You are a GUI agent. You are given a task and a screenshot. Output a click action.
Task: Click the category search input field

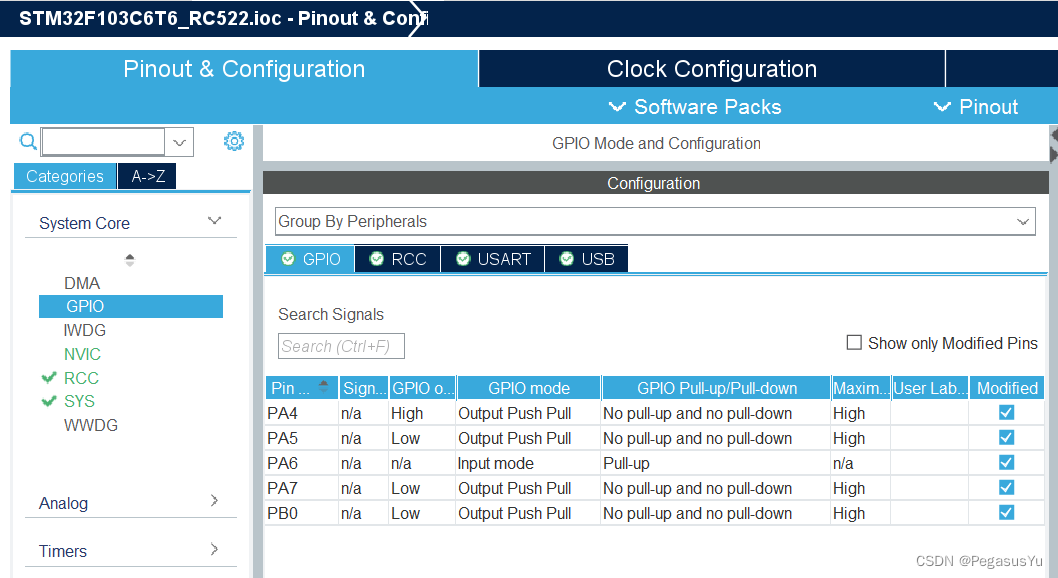(x=103, y=142)
